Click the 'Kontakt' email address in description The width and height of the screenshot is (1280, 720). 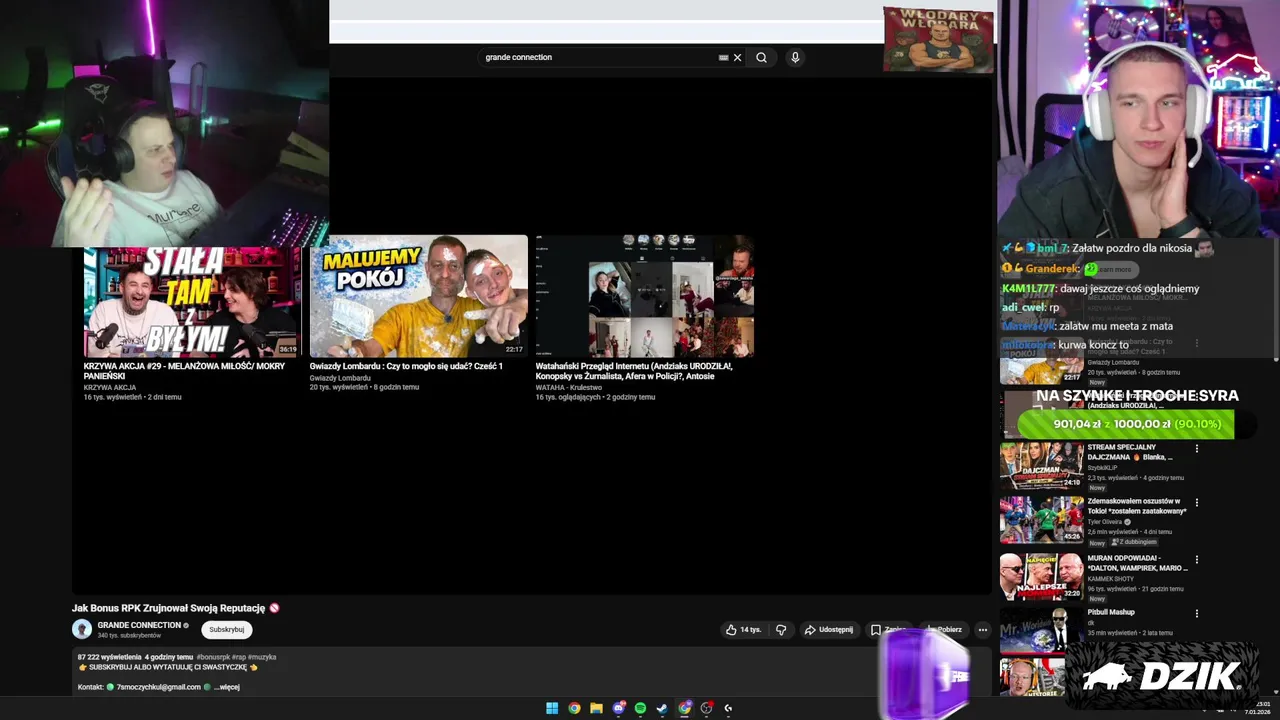click(x=159, y=687)
